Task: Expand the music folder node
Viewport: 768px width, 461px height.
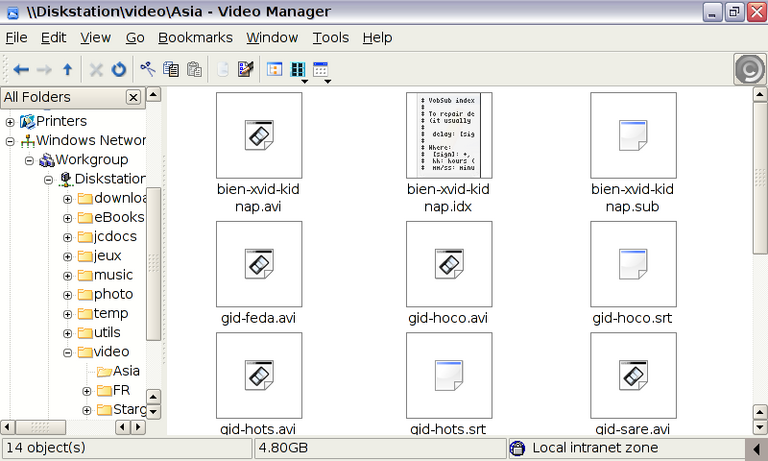Action: click(x=68, y=276)
